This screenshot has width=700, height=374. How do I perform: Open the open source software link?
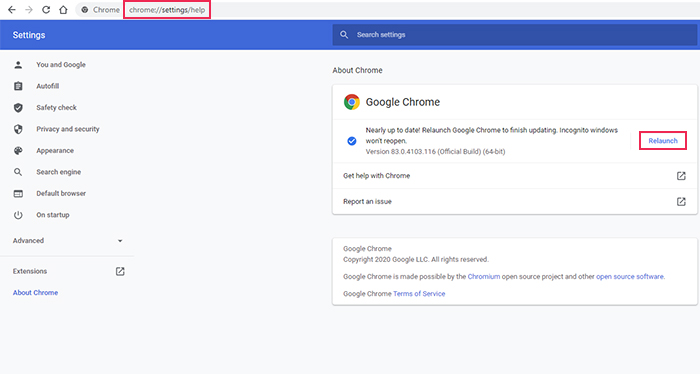point(629,277)
